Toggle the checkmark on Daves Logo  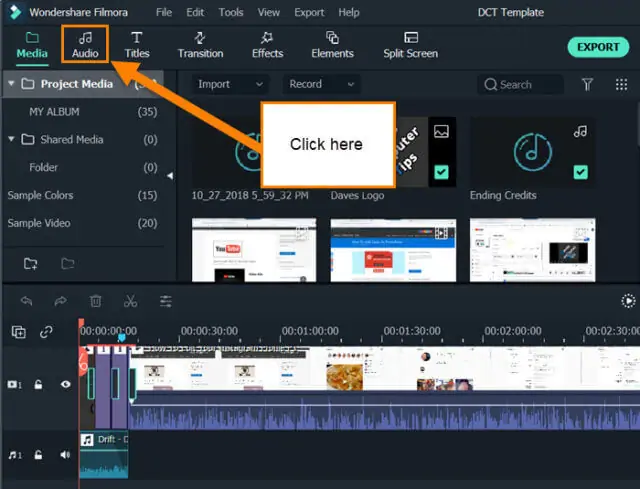tap(441, 172)
